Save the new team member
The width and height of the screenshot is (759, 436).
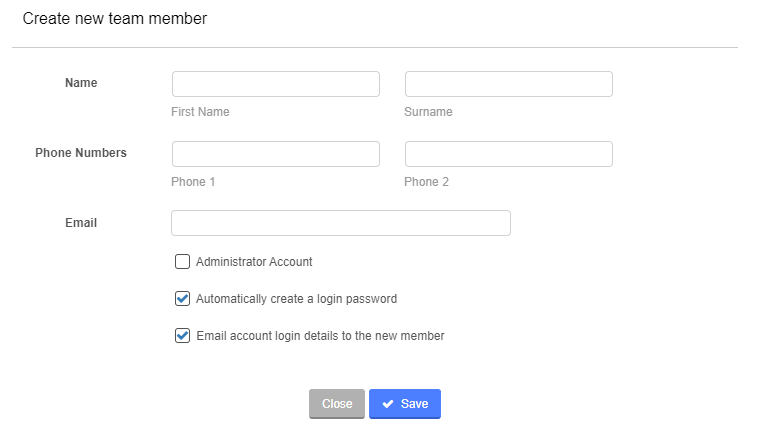(405, 404)
